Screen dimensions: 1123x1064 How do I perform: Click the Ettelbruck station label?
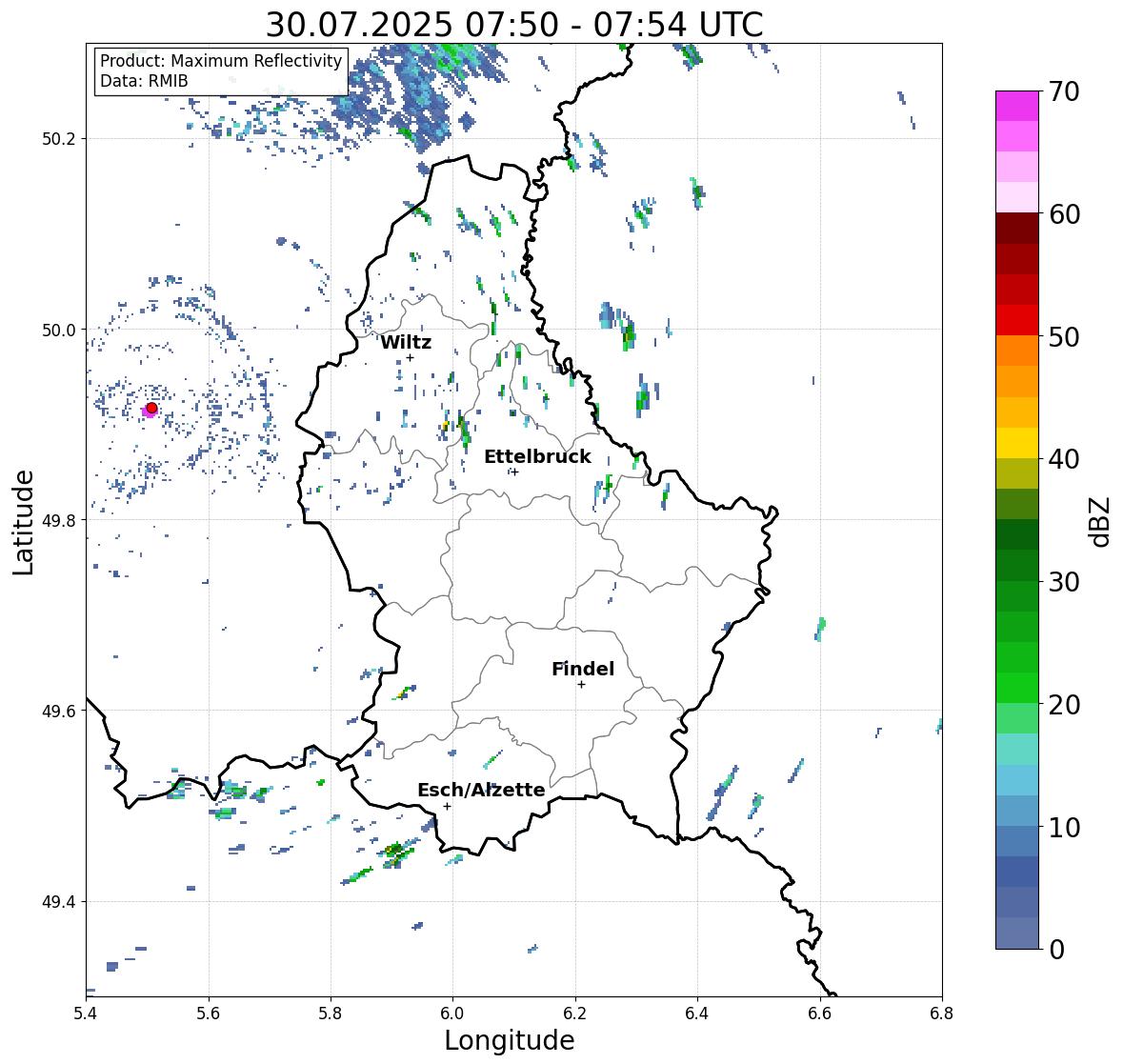537,457
